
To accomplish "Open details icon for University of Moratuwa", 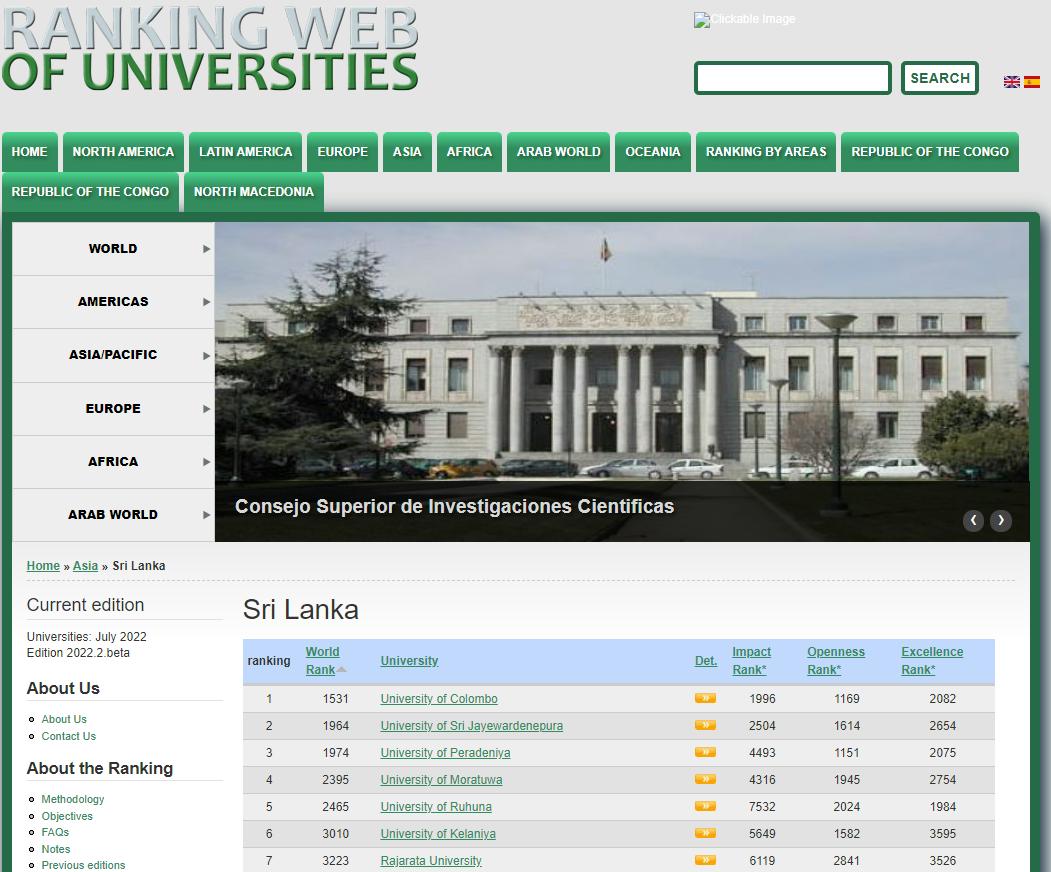I will 705,779.
